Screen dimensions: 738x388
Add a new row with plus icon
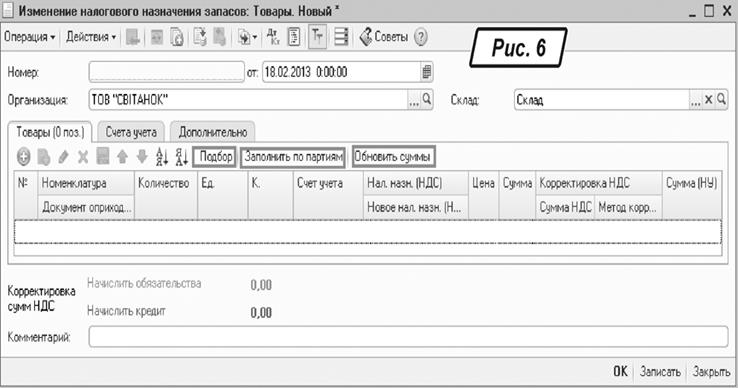[x=24, y=157]
